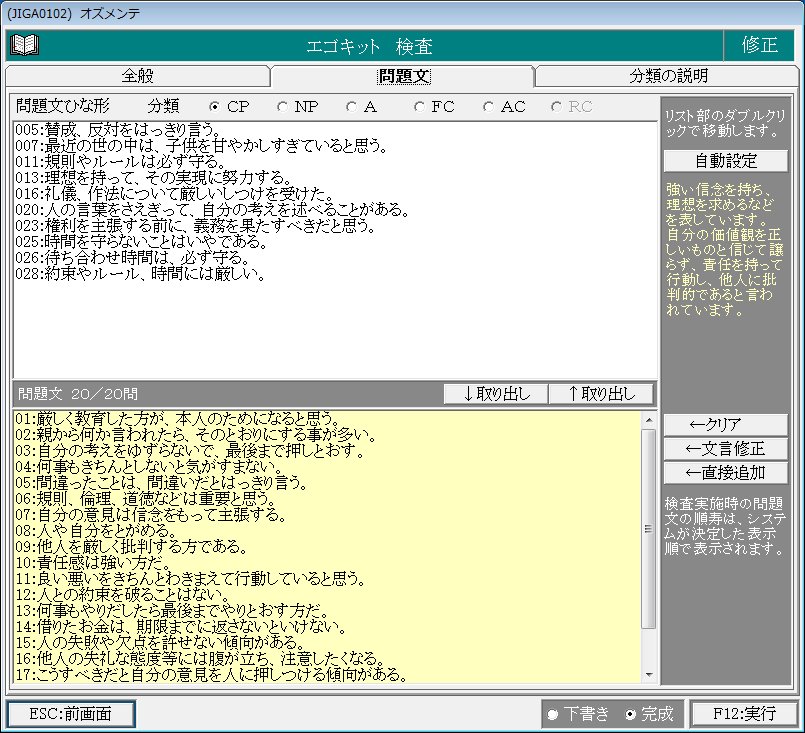Click the question list scrollbar thumb
This screenshot has height=733, width=805.
click(649, 529)
